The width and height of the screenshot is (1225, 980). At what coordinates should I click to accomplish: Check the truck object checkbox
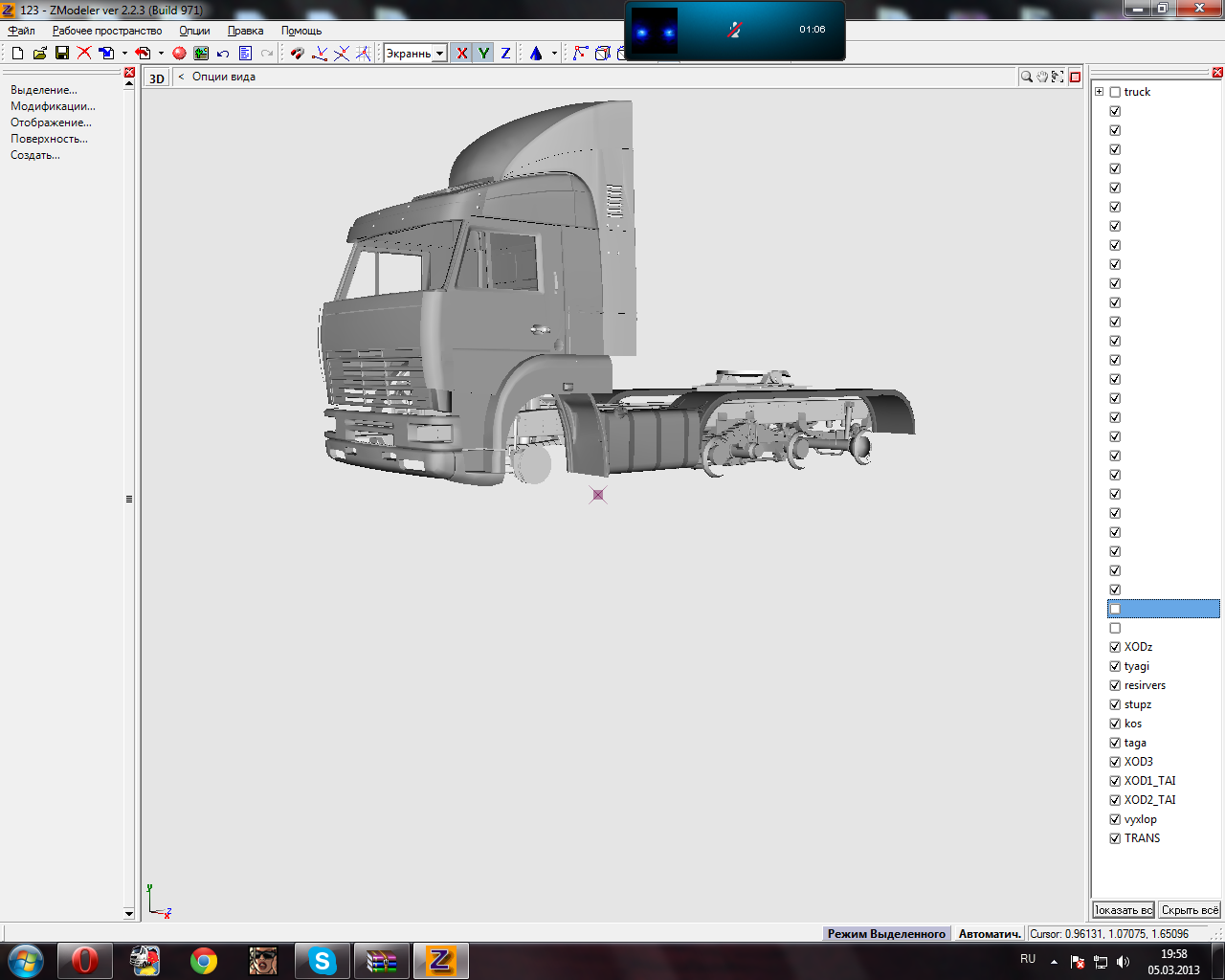point(1115,92)
